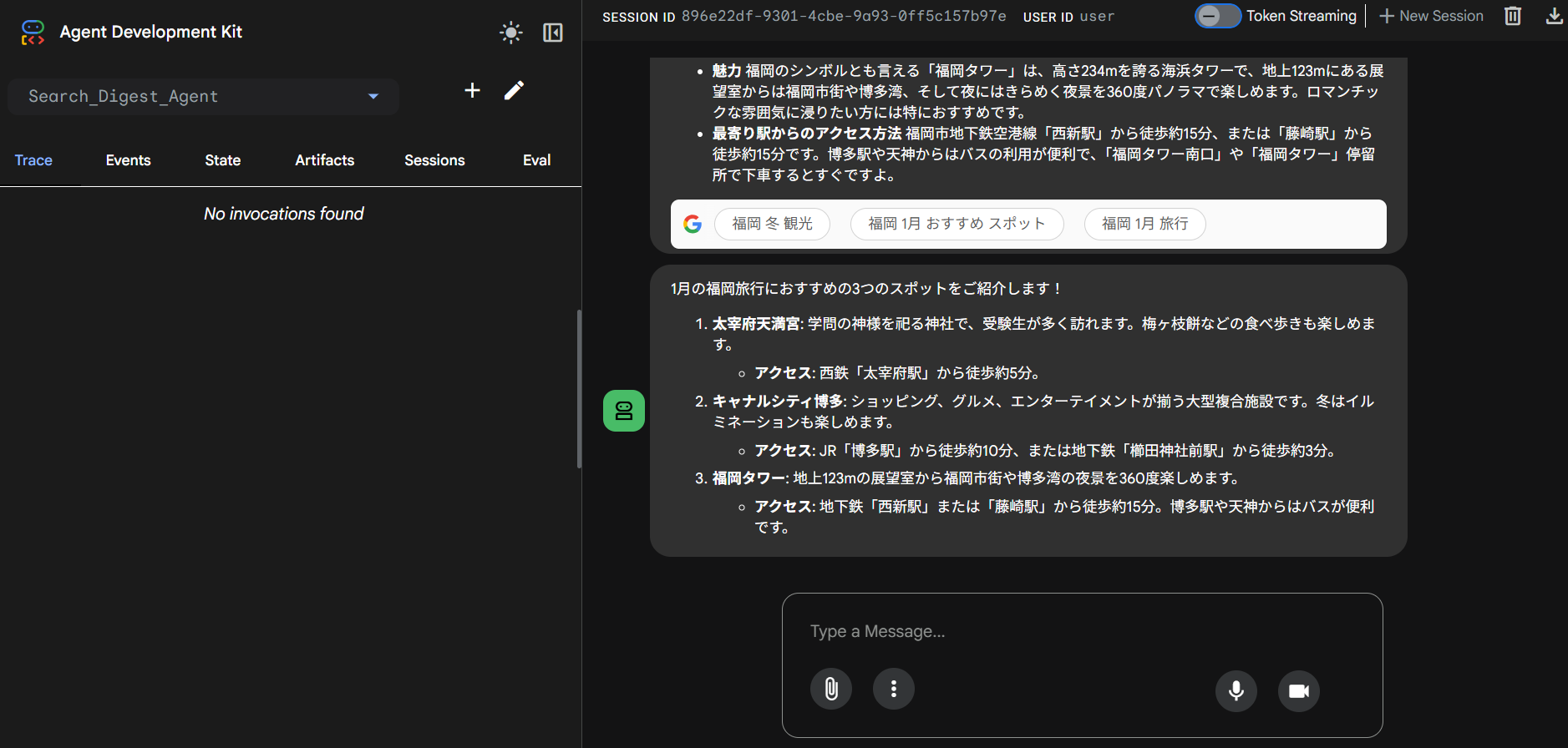This screenshot has width=1568, height=748.
Task: Click the 福岡 冬 観光 search chip
Action: 772,224
